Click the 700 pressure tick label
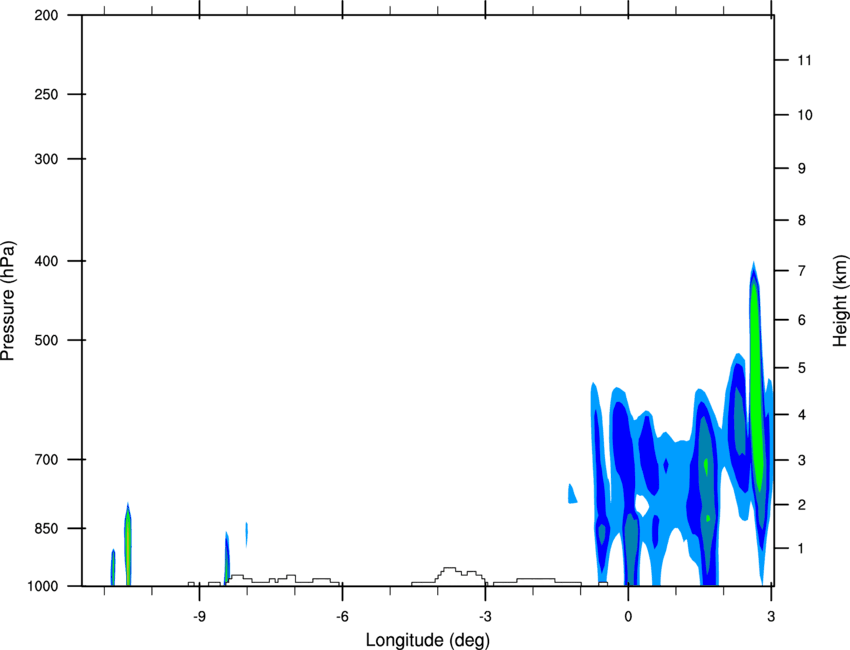This screenshot has width=850, height=650. (x=47, y=459)
